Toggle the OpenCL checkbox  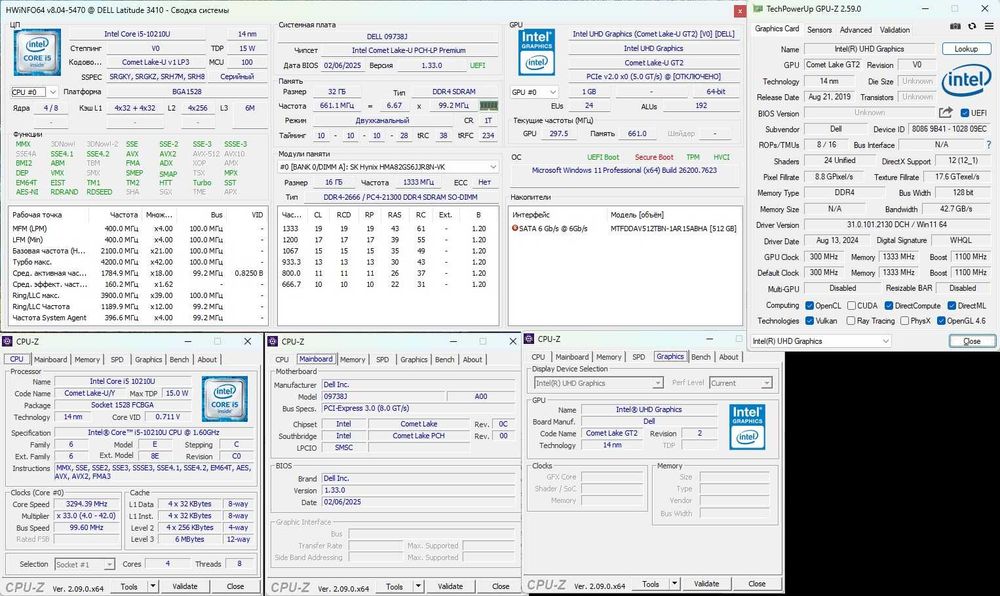pyautogui.click(x=809, y=305)
